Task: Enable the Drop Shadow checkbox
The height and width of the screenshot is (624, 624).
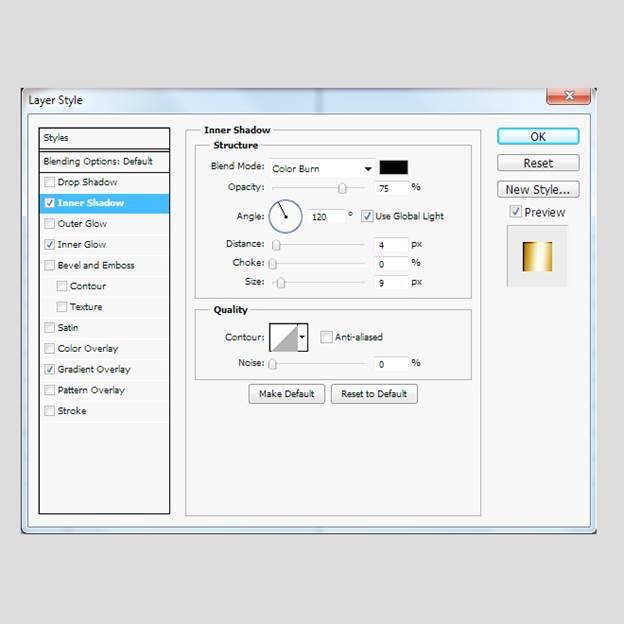Action: [x=50, y=182]
